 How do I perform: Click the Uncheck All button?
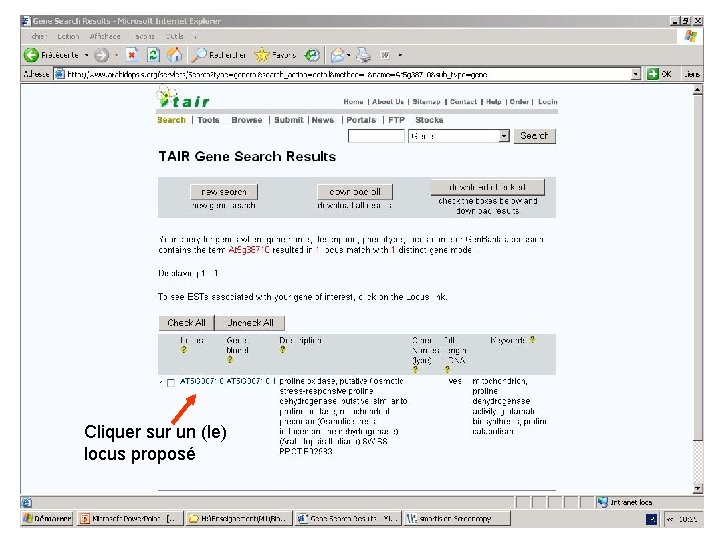(x=250, y=323)
